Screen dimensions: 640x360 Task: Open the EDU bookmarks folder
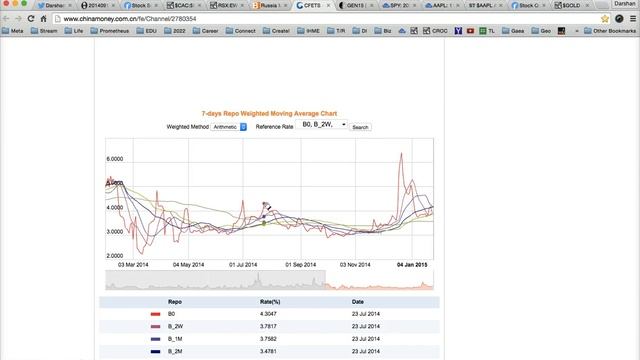(x=147, y=31)
